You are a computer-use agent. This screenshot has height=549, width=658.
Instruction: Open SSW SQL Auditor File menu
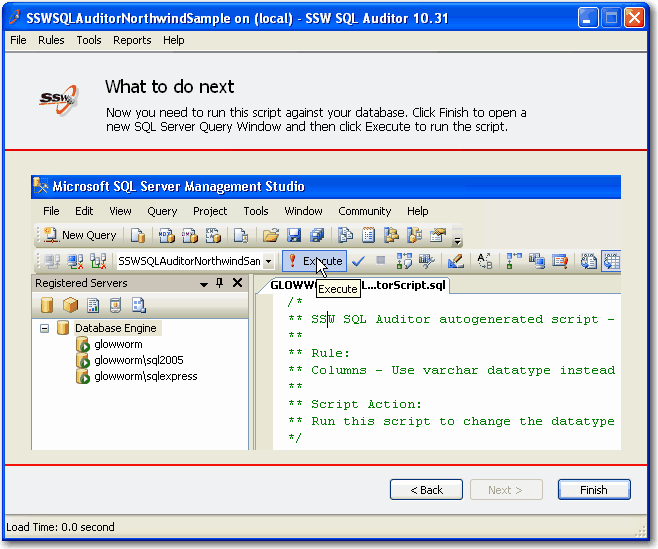click(18, 40)
